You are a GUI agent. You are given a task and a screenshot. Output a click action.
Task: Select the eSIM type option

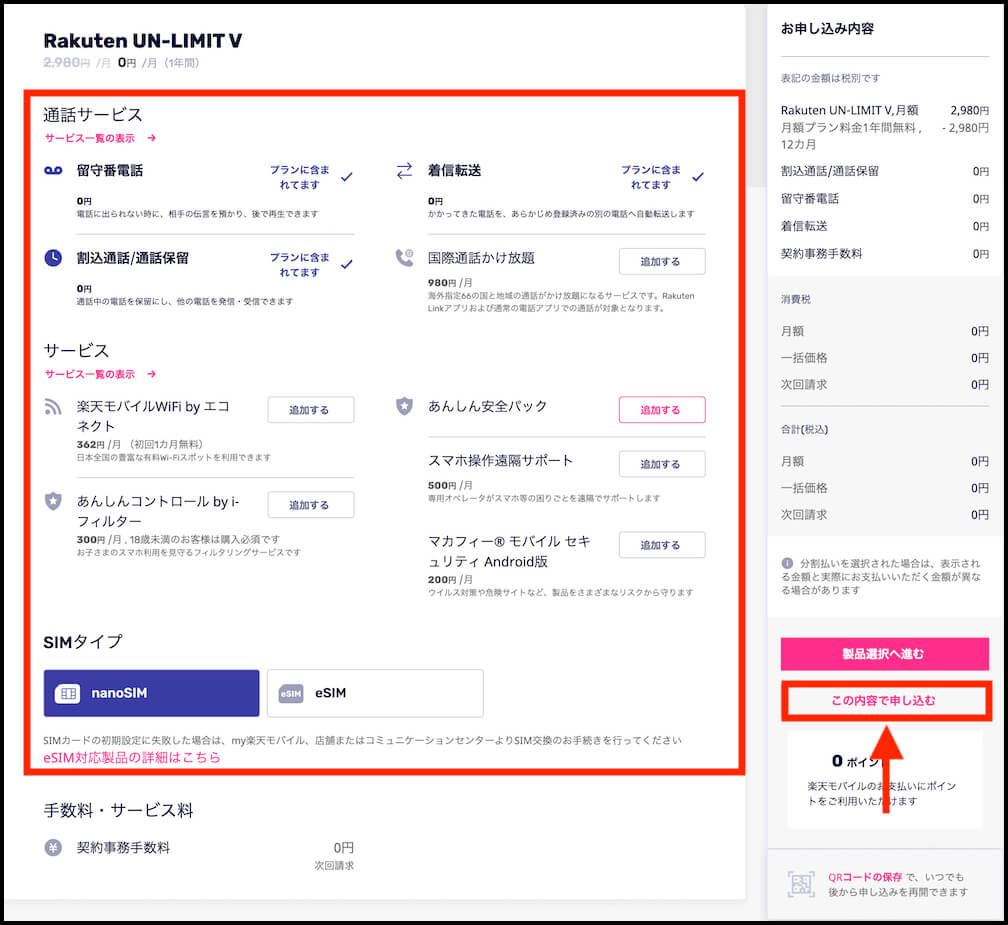coord(375,693)
